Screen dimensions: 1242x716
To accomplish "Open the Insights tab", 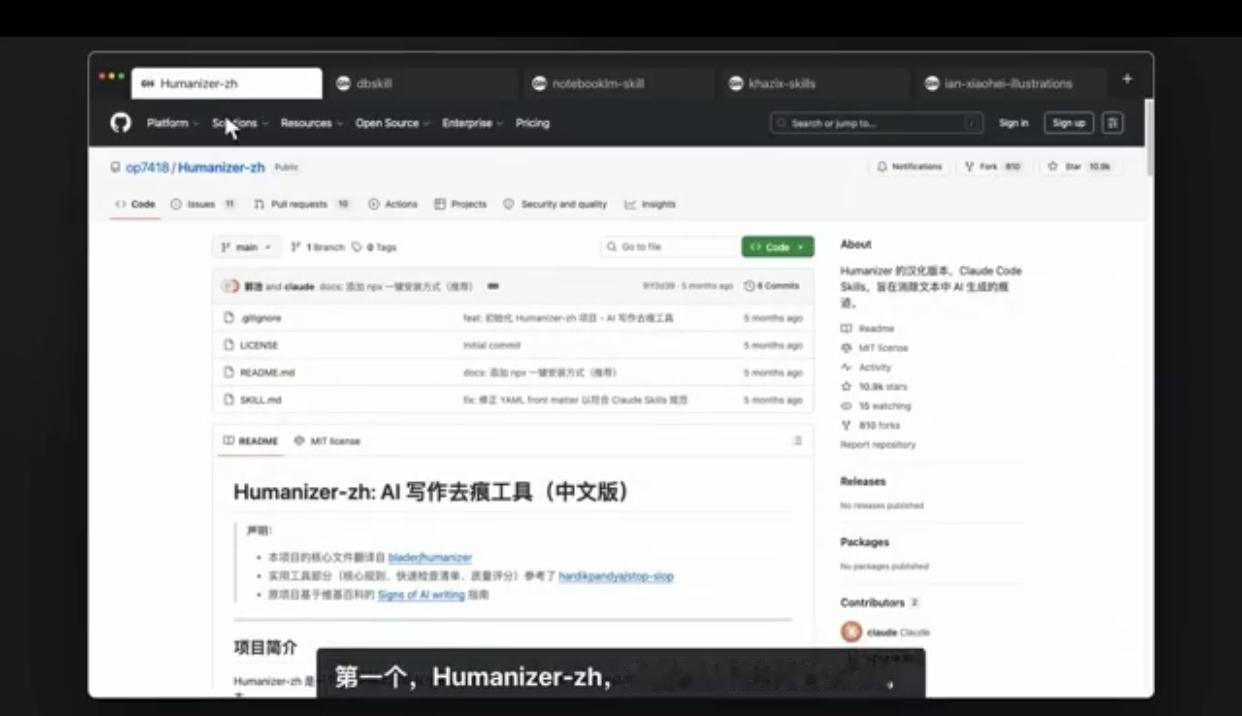I will point(650,204).
